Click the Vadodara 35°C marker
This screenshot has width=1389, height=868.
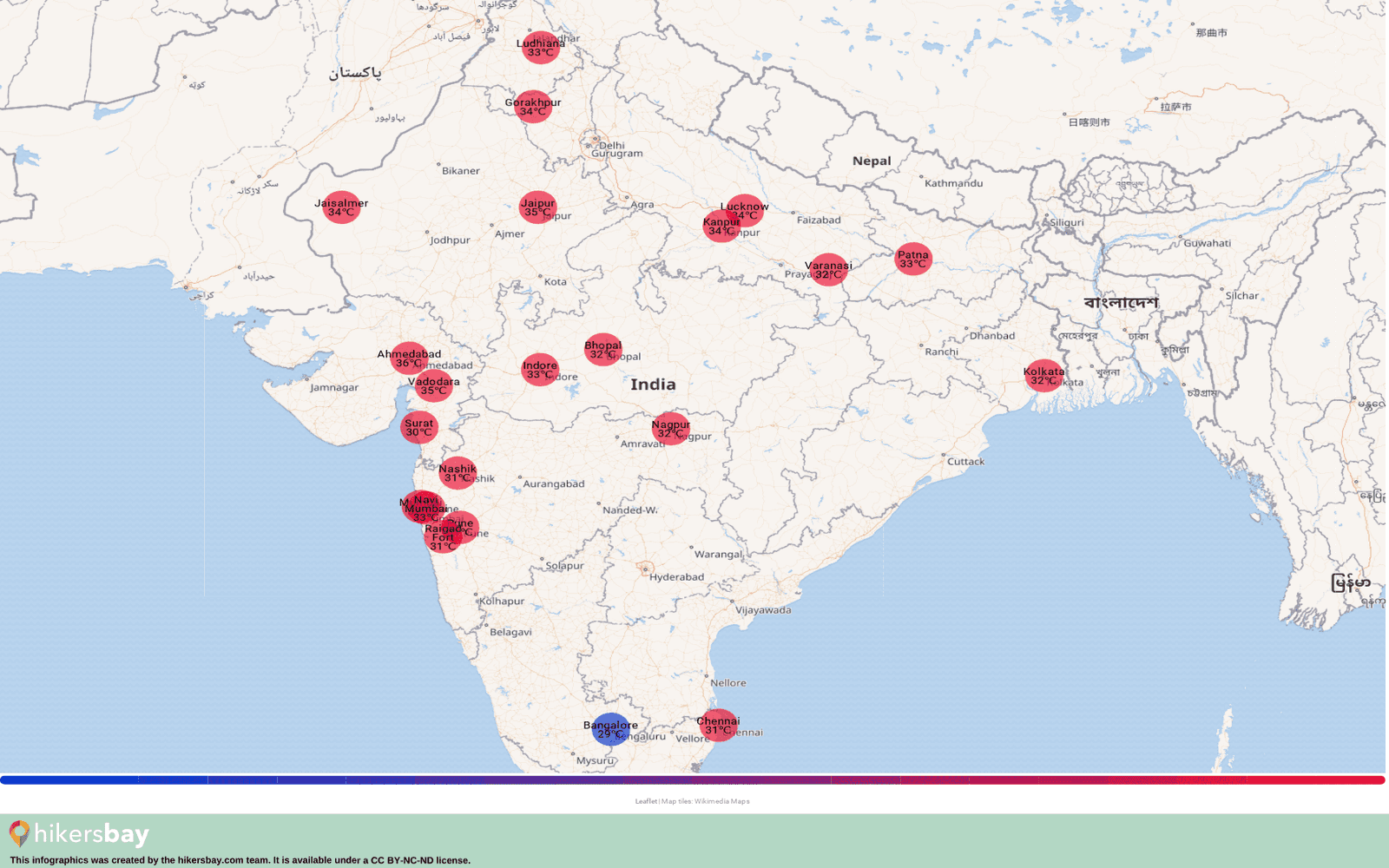tap(434, 386)
